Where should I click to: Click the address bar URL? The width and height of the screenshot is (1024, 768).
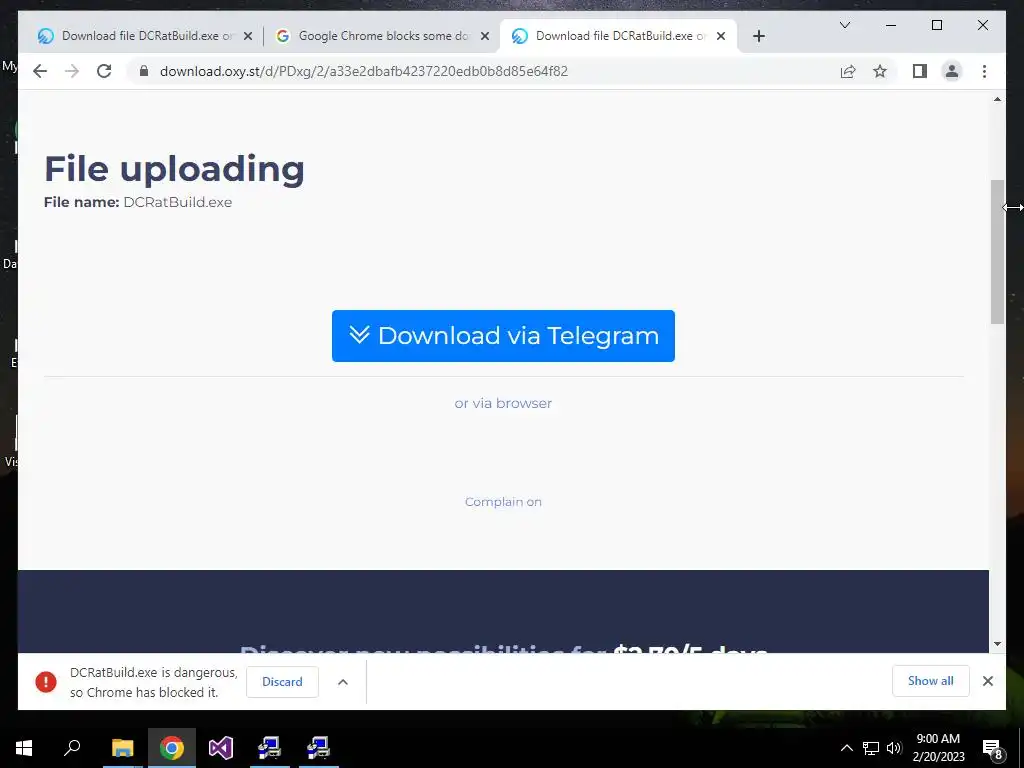[364, 71]
